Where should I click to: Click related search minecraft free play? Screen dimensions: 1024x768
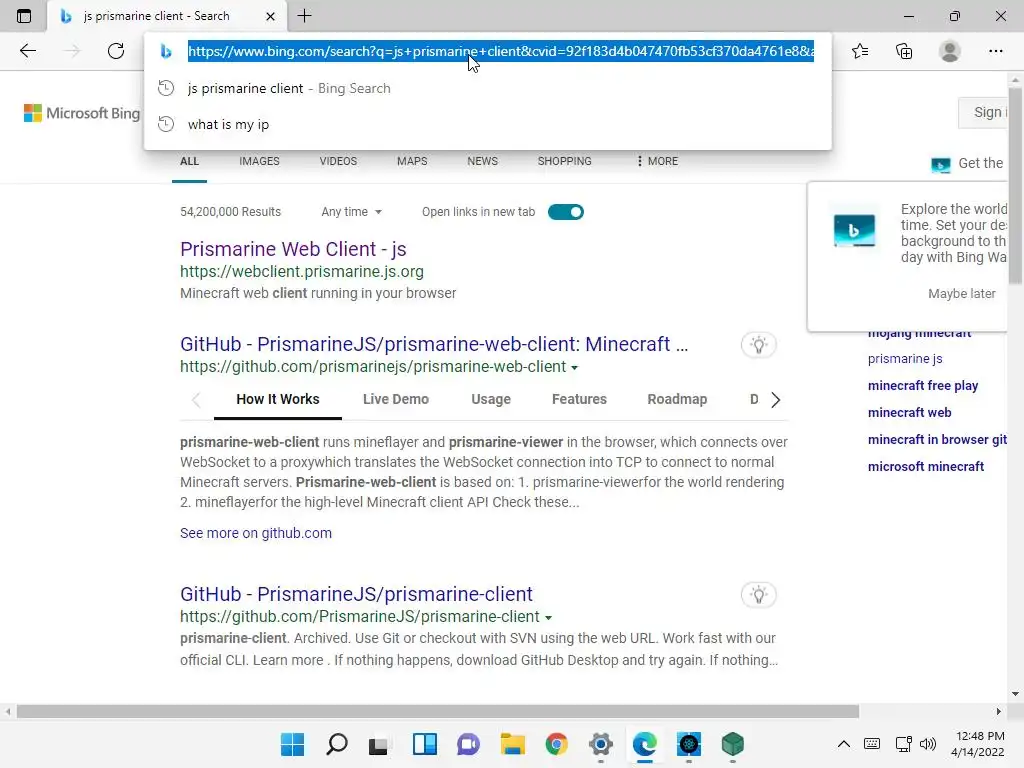[x=923, y=386]
